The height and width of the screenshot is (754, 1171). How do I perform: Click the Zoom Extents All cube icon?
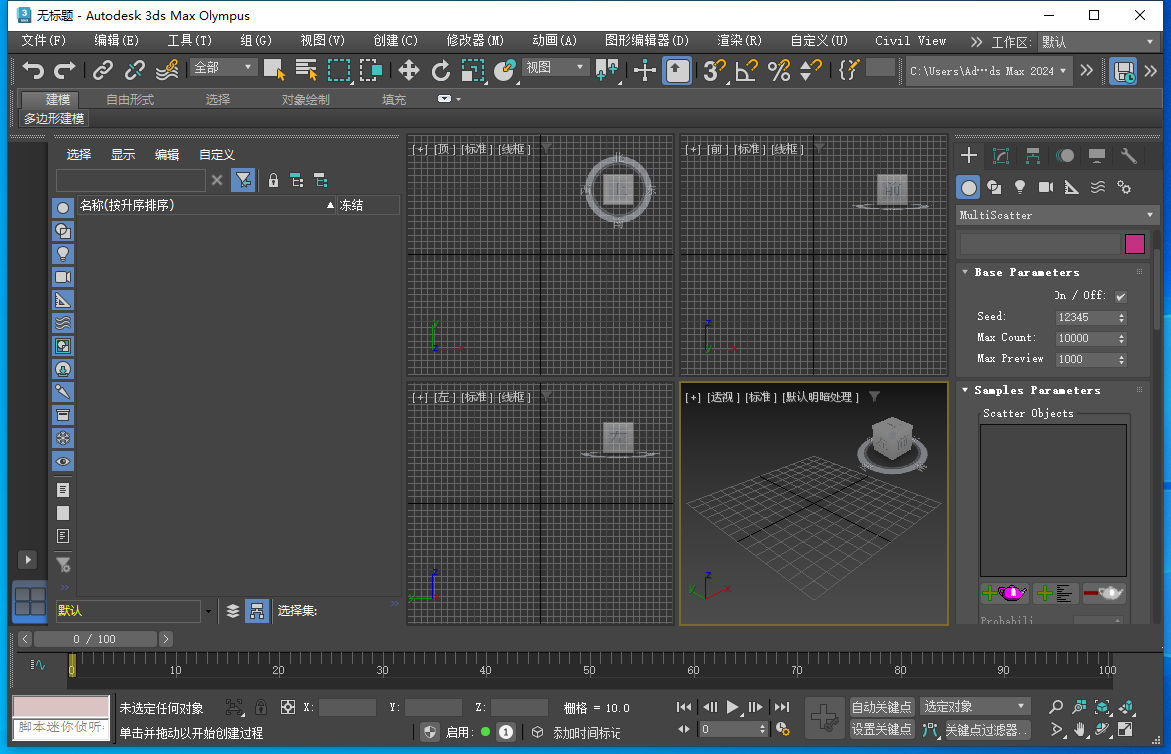pos(1102,708)
